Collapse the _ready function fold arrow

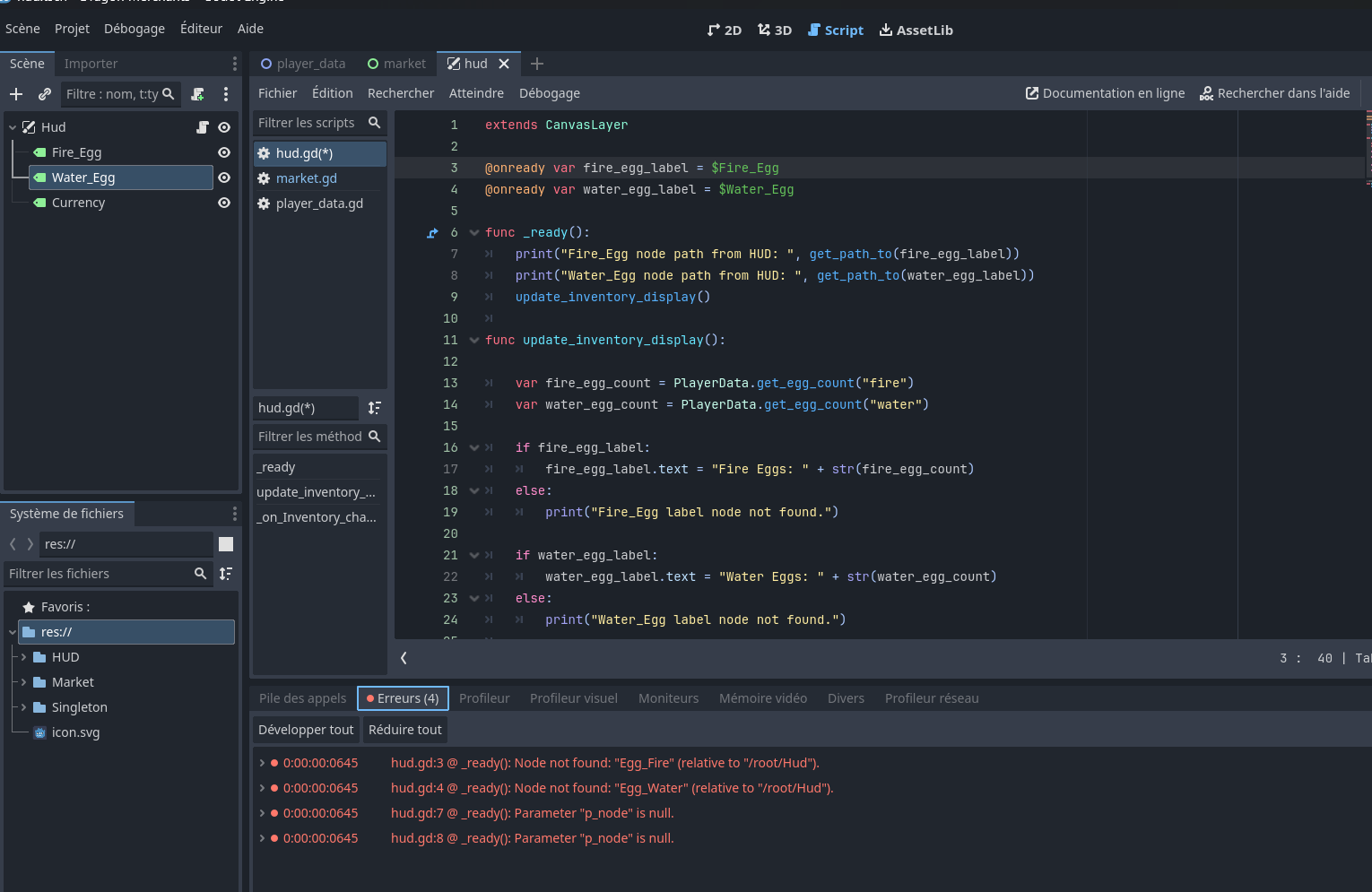(x=473, y=232)
